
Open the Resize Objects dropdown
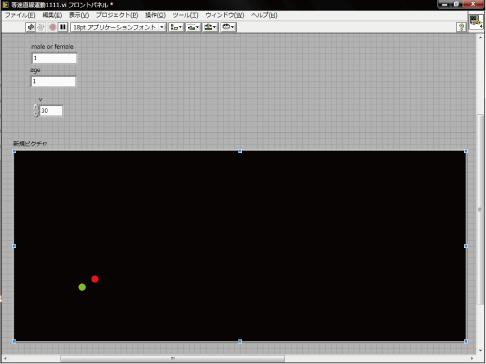click(x=210, y=27)
